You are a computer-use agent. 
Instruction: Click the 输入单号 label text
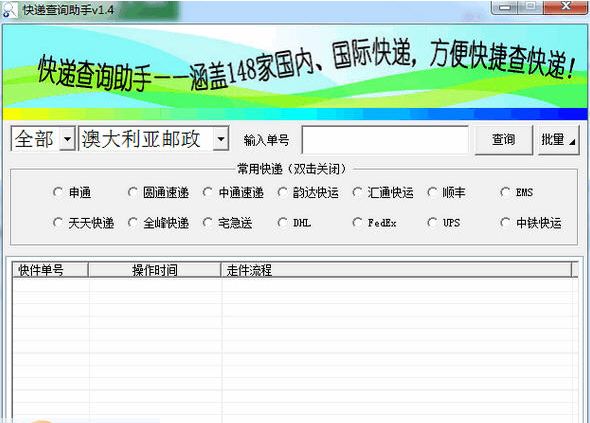point(266,140)
